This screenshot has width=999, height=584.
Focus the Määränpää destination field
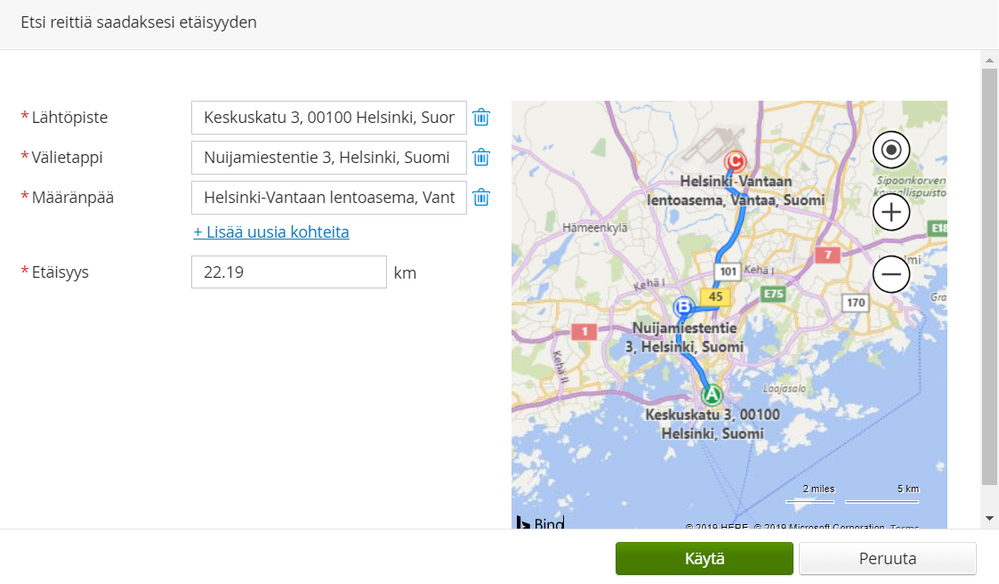(x=328, y=197)
